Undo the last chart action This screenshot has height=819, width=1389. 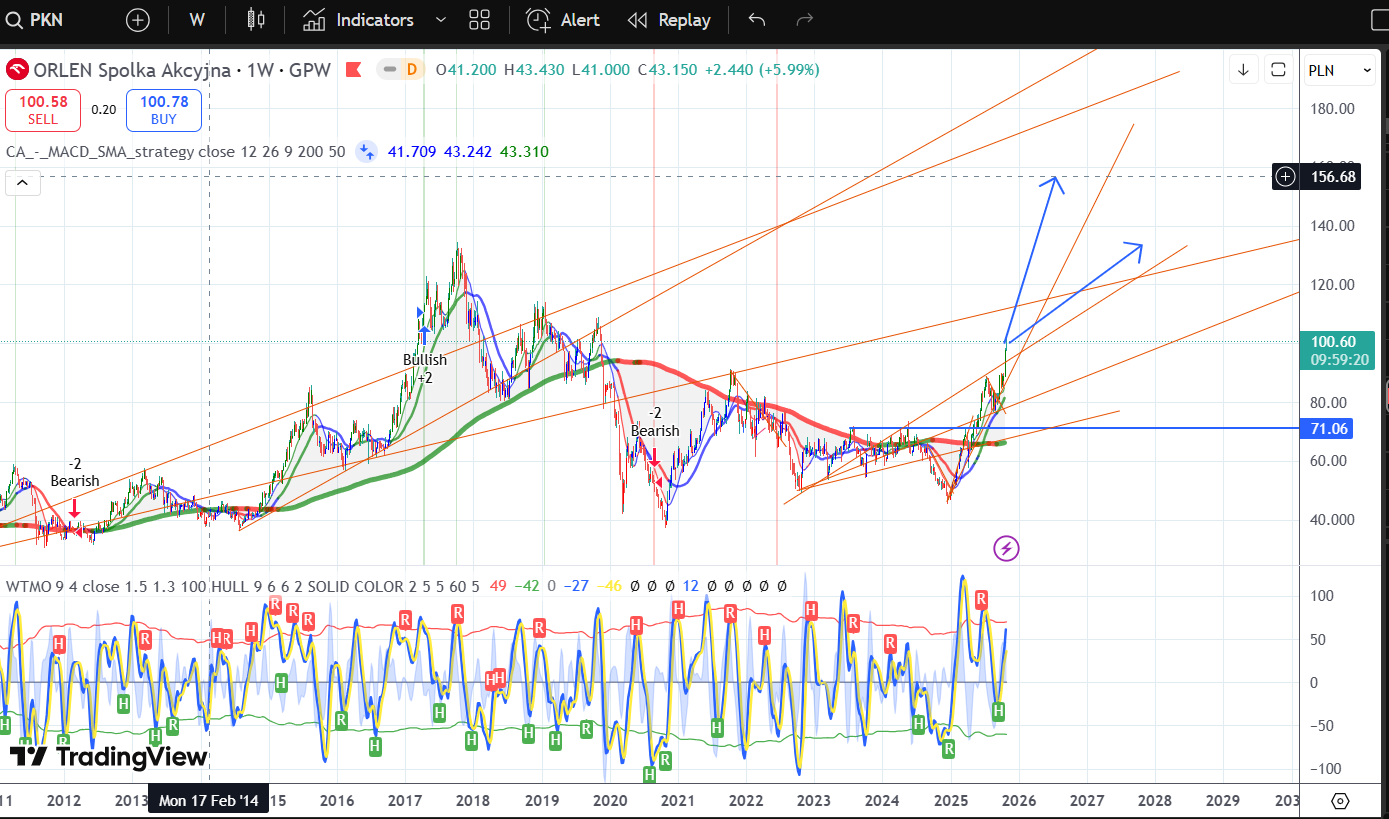757,20
